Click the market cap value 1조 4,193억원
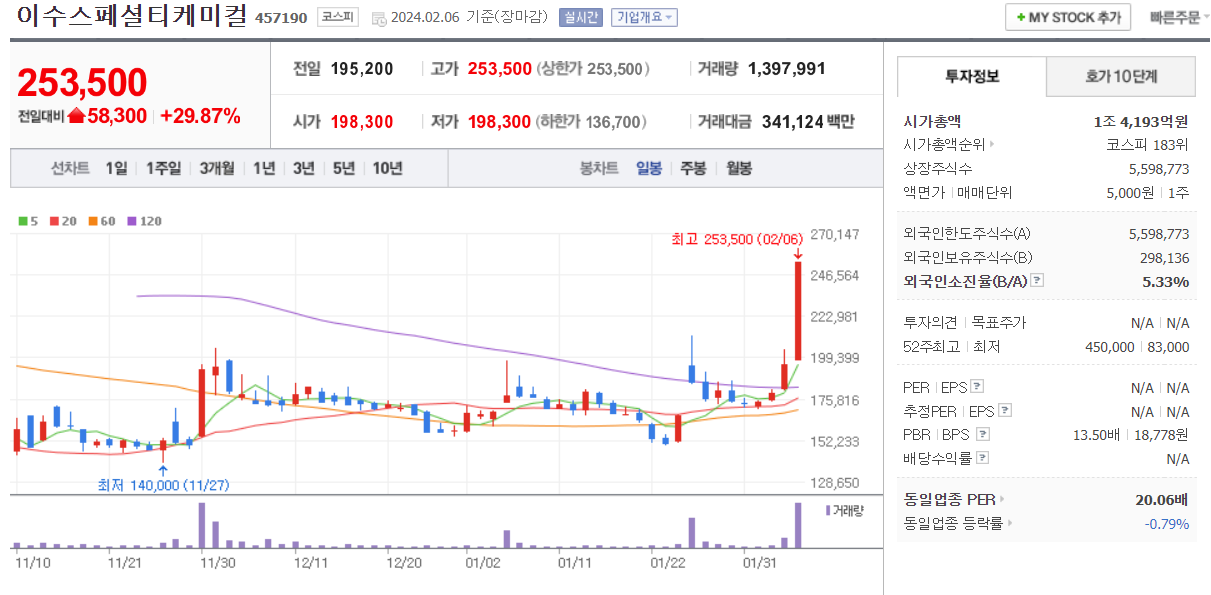Image resolution: width=1211 pixels, height=595 pixels. click(1141, 121)
